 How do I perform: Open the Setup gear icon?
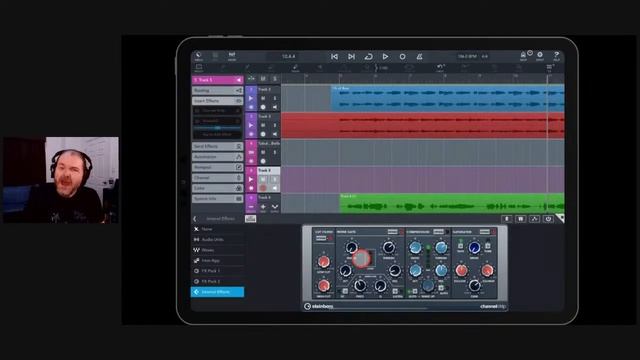(x=540, y=56)
